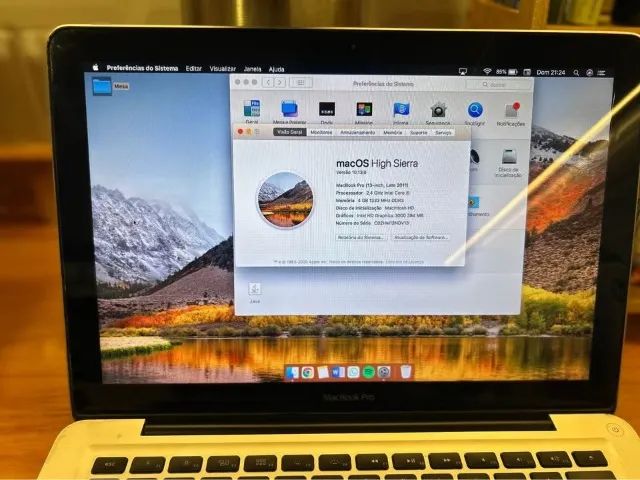
Task: Switch to the Armazenamento tab
Action: click(x=358, y=133)
